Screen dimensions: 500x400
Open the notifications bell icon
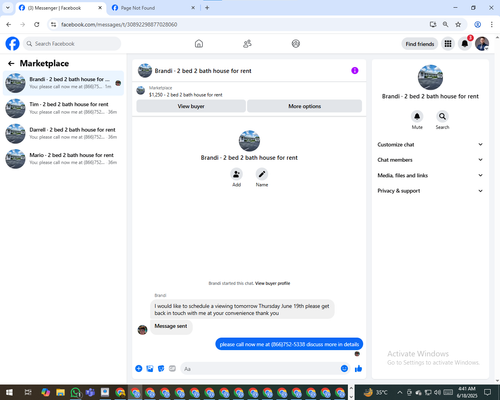tap(465, 44)
